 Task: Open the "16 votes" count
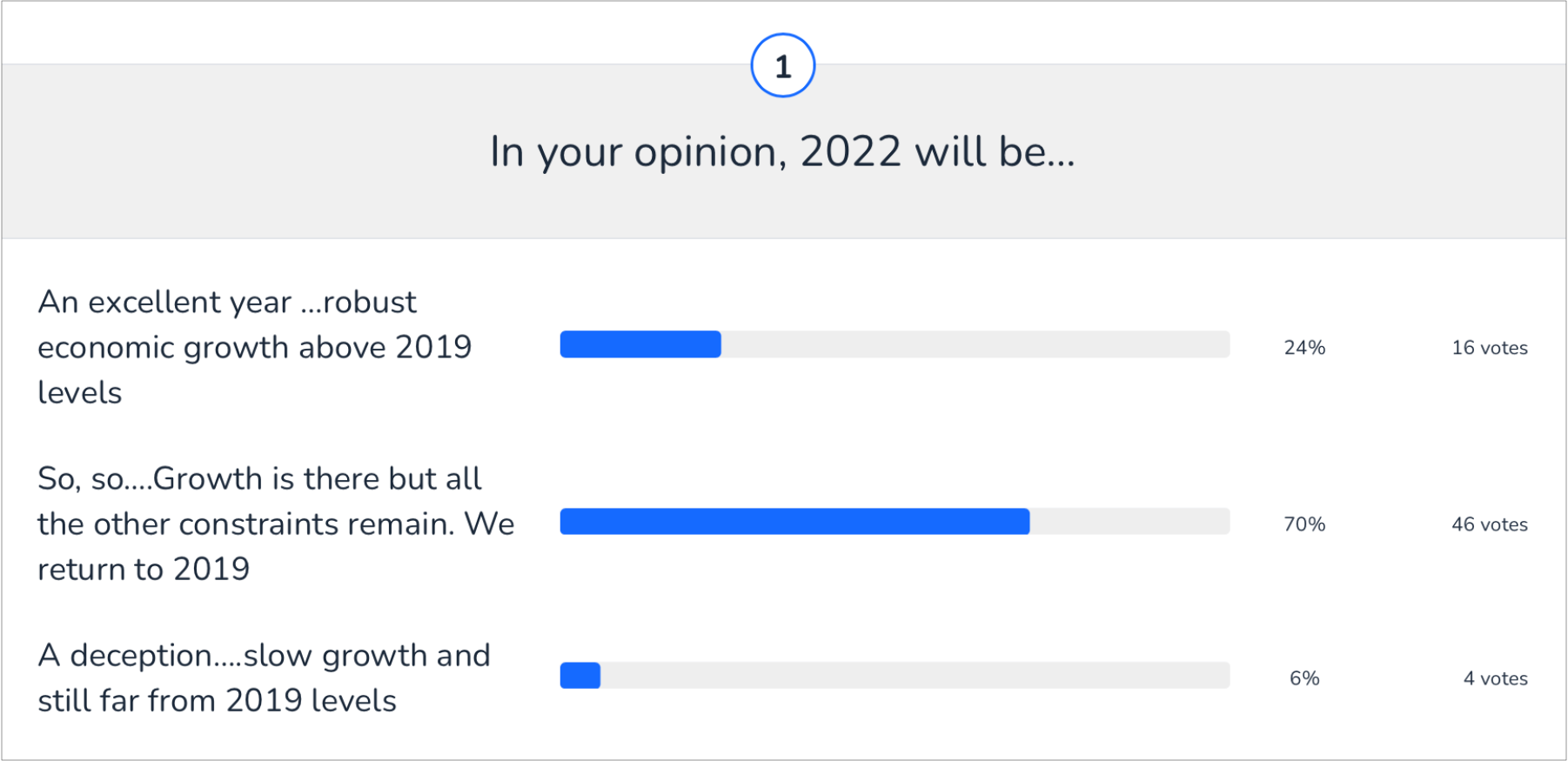point(1489,348)
